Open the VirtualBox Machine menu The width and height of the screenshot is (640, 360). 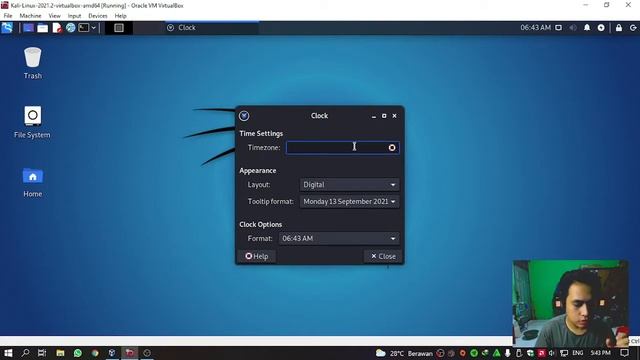(31, 16)
